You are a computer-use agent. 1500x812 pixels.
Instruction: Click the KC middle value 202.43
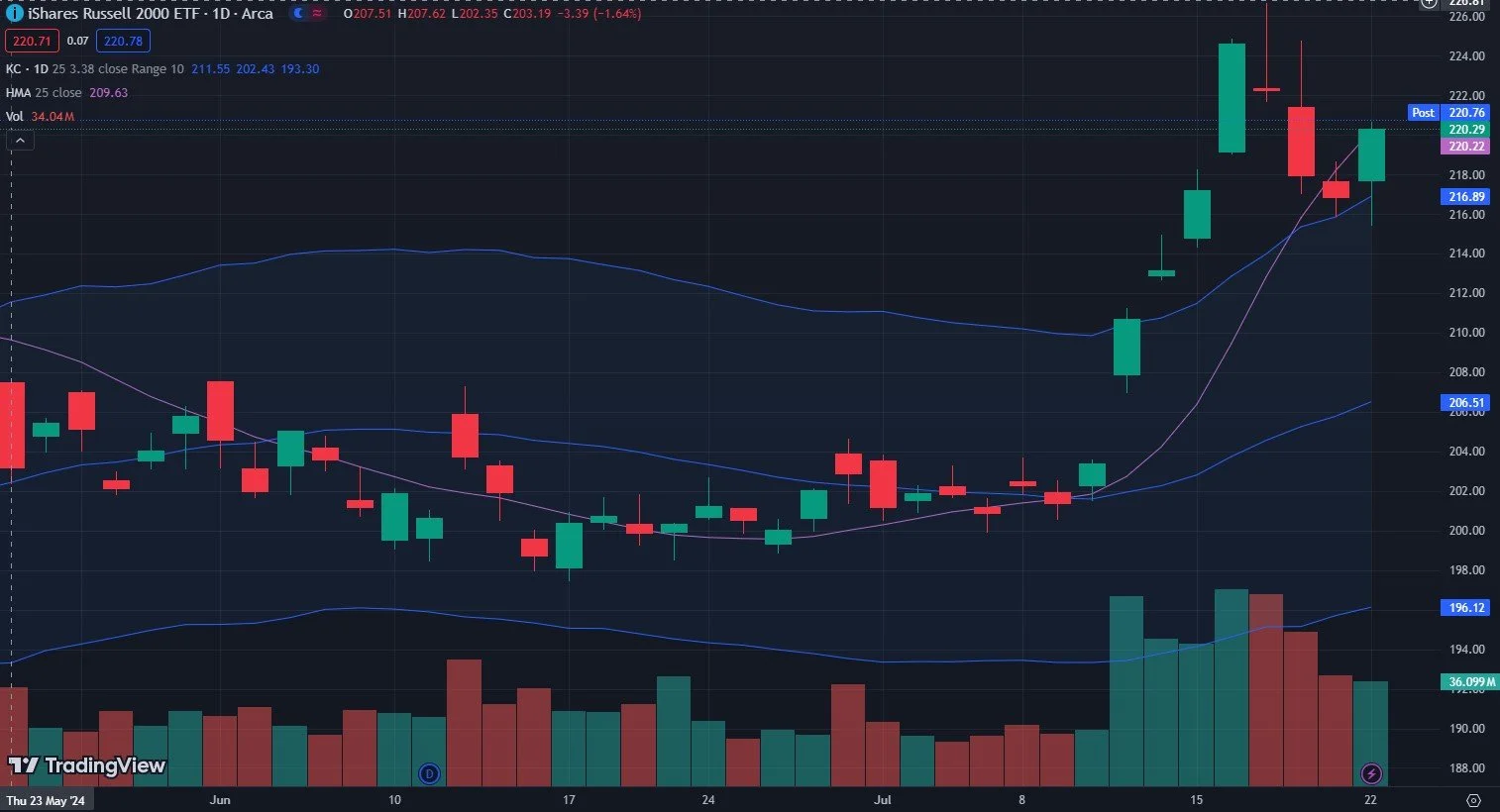(x=256, y=69)
